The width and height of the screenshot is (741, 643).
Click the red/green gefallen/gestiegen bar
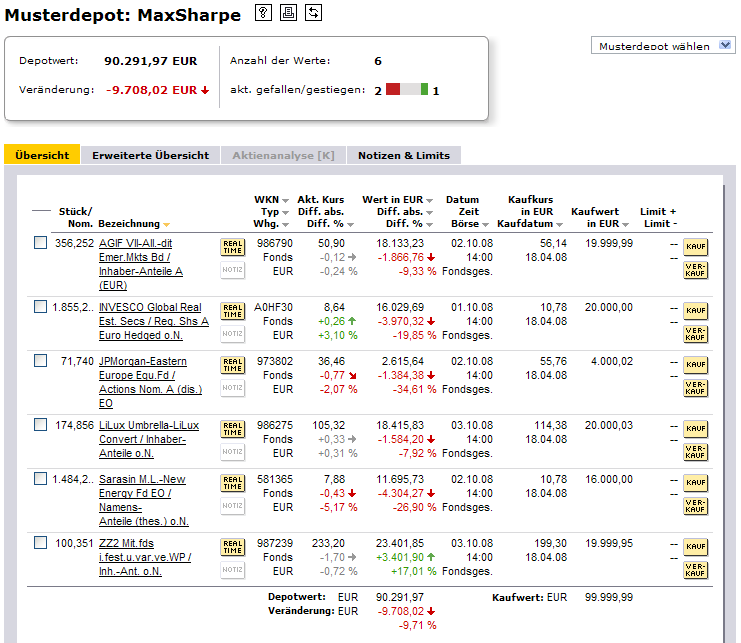coord(407,90)
